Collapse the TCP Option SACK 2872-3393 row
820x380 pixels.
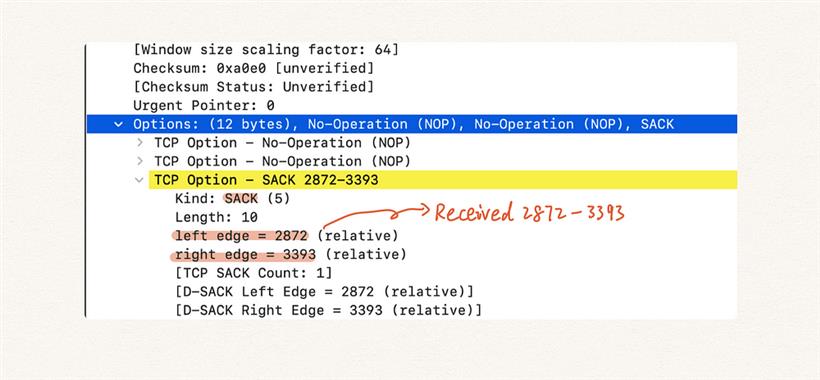pyautogui.click(x=139, y=180)
